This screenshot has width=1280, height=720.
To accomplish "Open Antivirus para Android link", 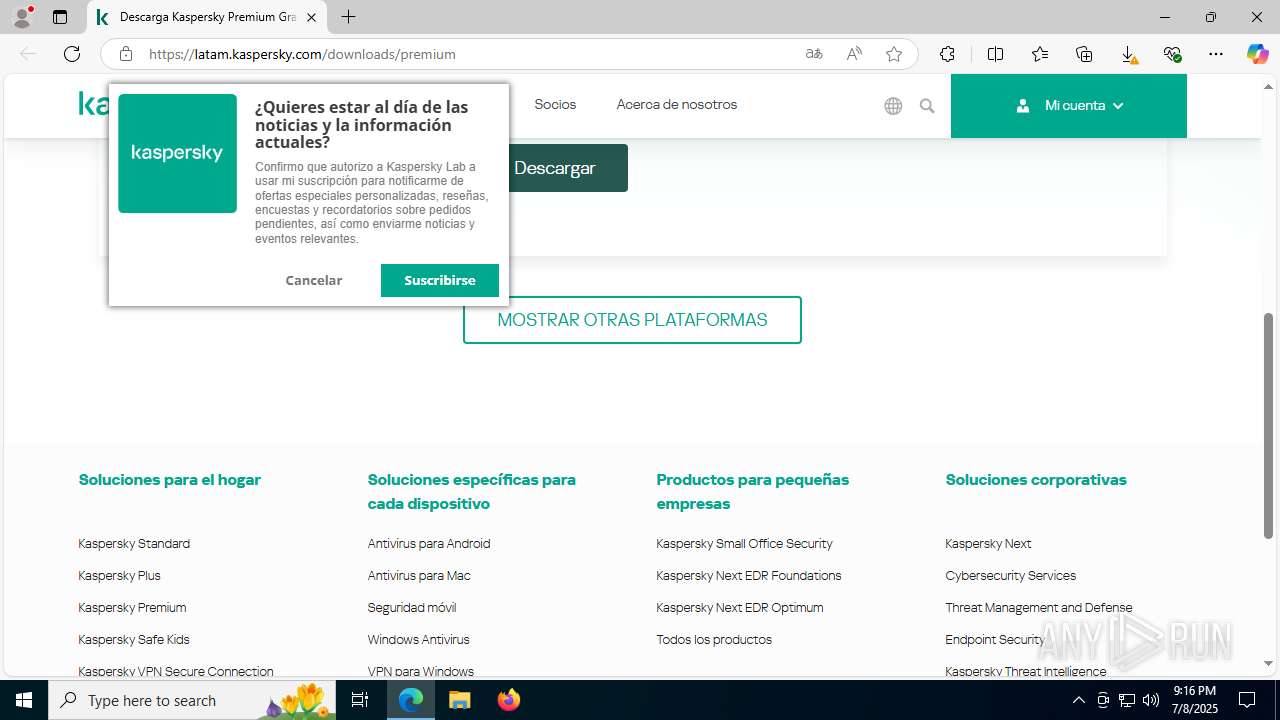I will point(429,544).
